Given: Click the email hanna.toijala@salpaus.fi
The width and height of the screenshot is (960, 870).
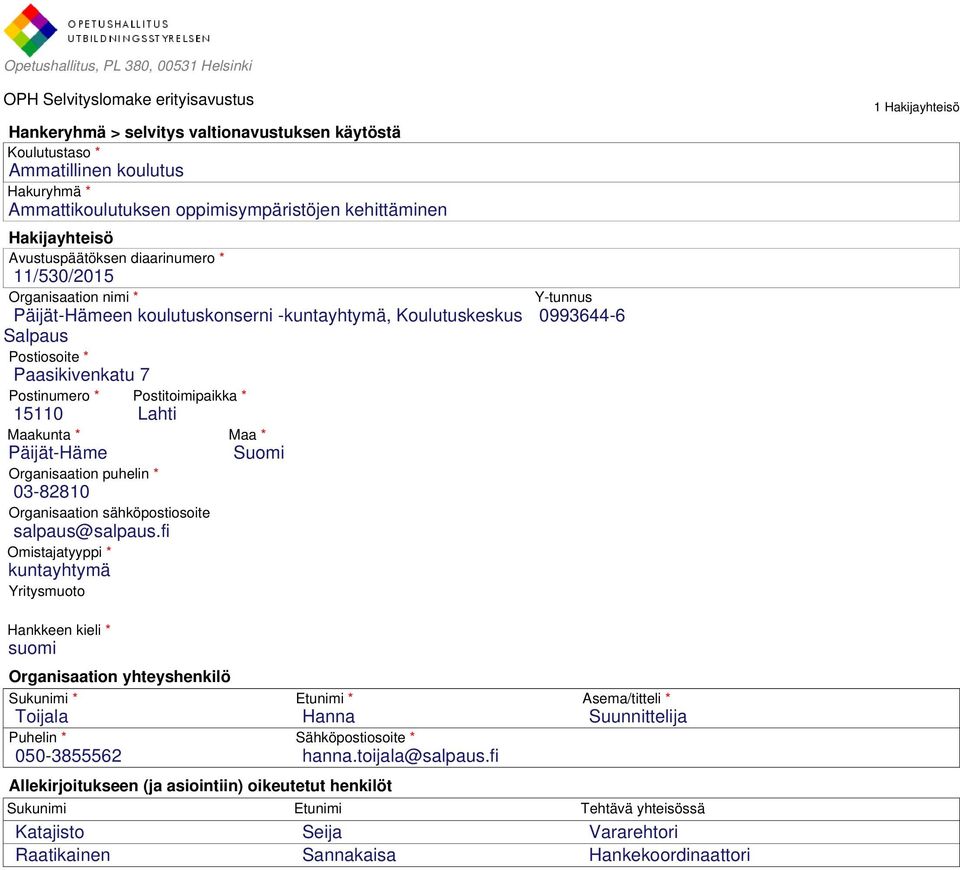Looking at the screenshot, I should (400, 756).
